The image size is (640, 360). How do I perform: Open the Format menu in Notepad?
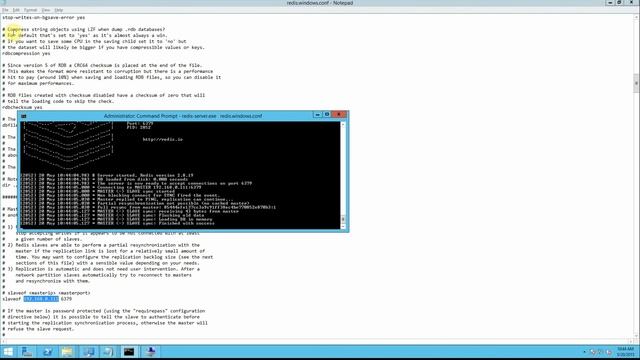pyautogui.click(x=31, y=10)
